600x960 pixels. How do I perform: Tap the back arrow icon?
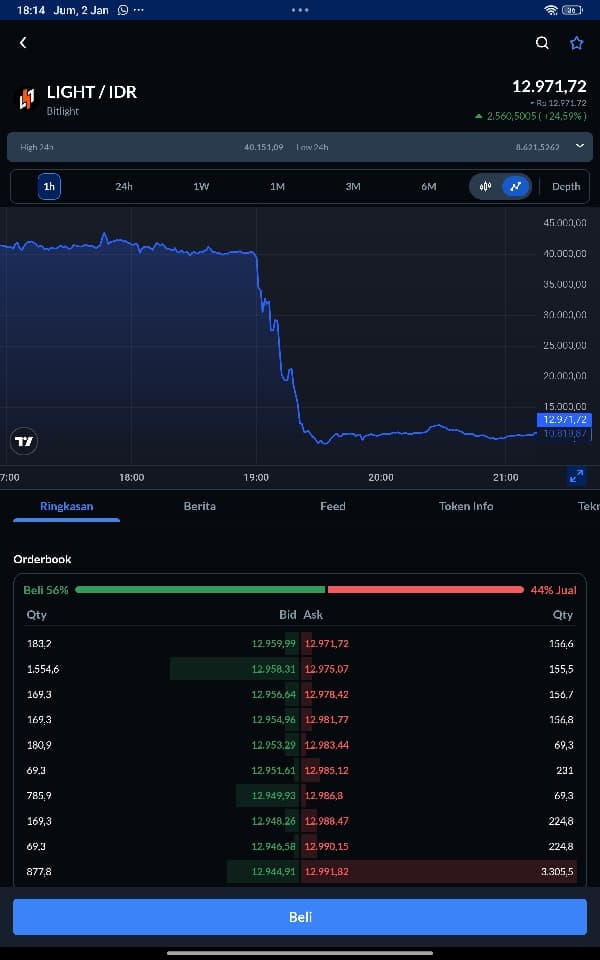tap(23, 42)
